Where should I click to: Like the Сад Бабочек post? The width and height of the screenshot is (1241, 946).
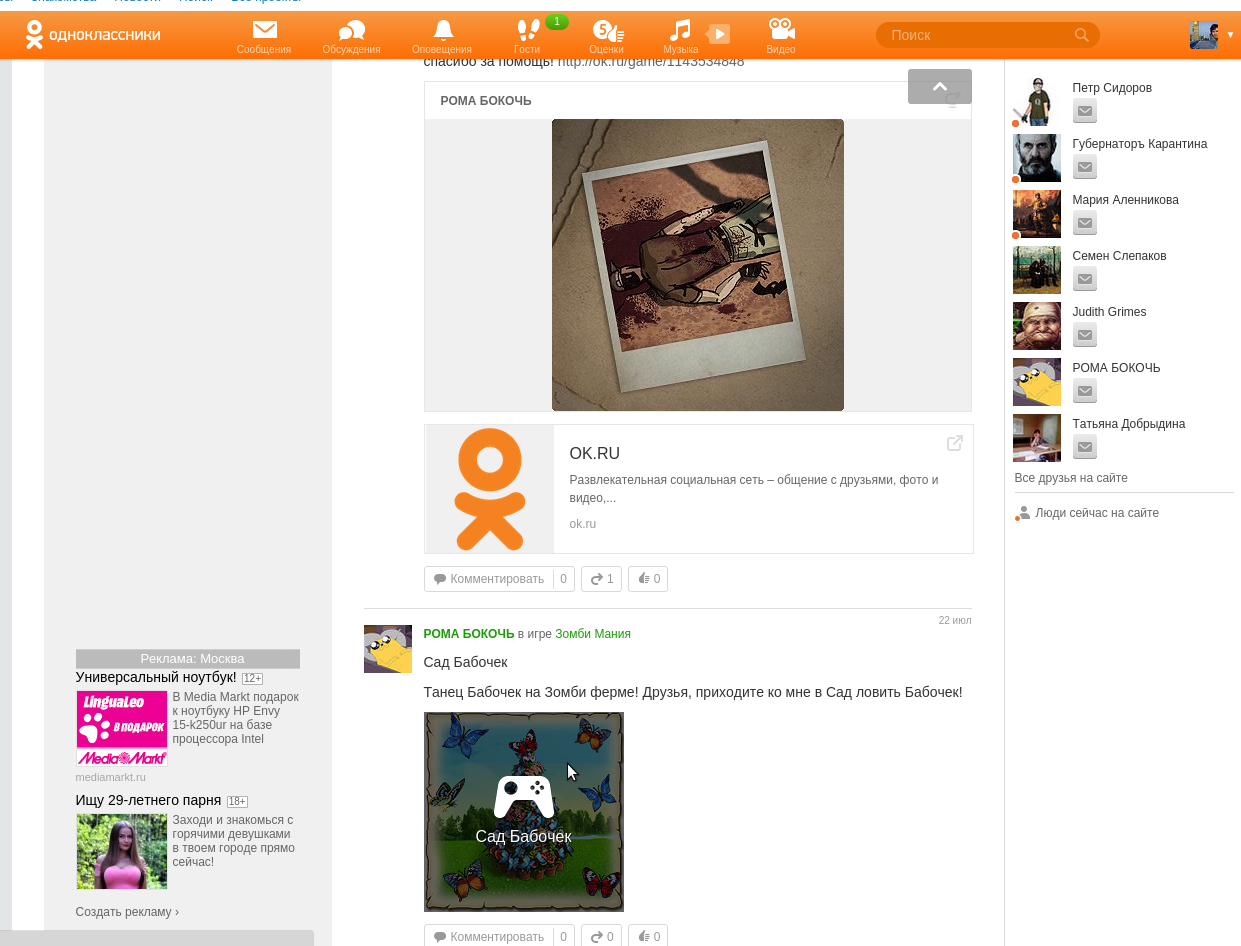648,937
